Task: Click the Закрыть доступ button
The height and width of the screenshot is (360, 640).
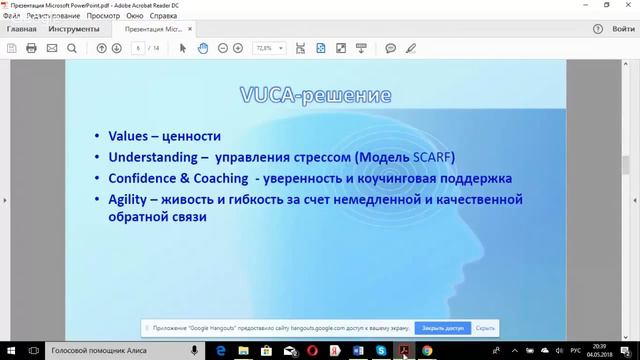Action: 443,328
